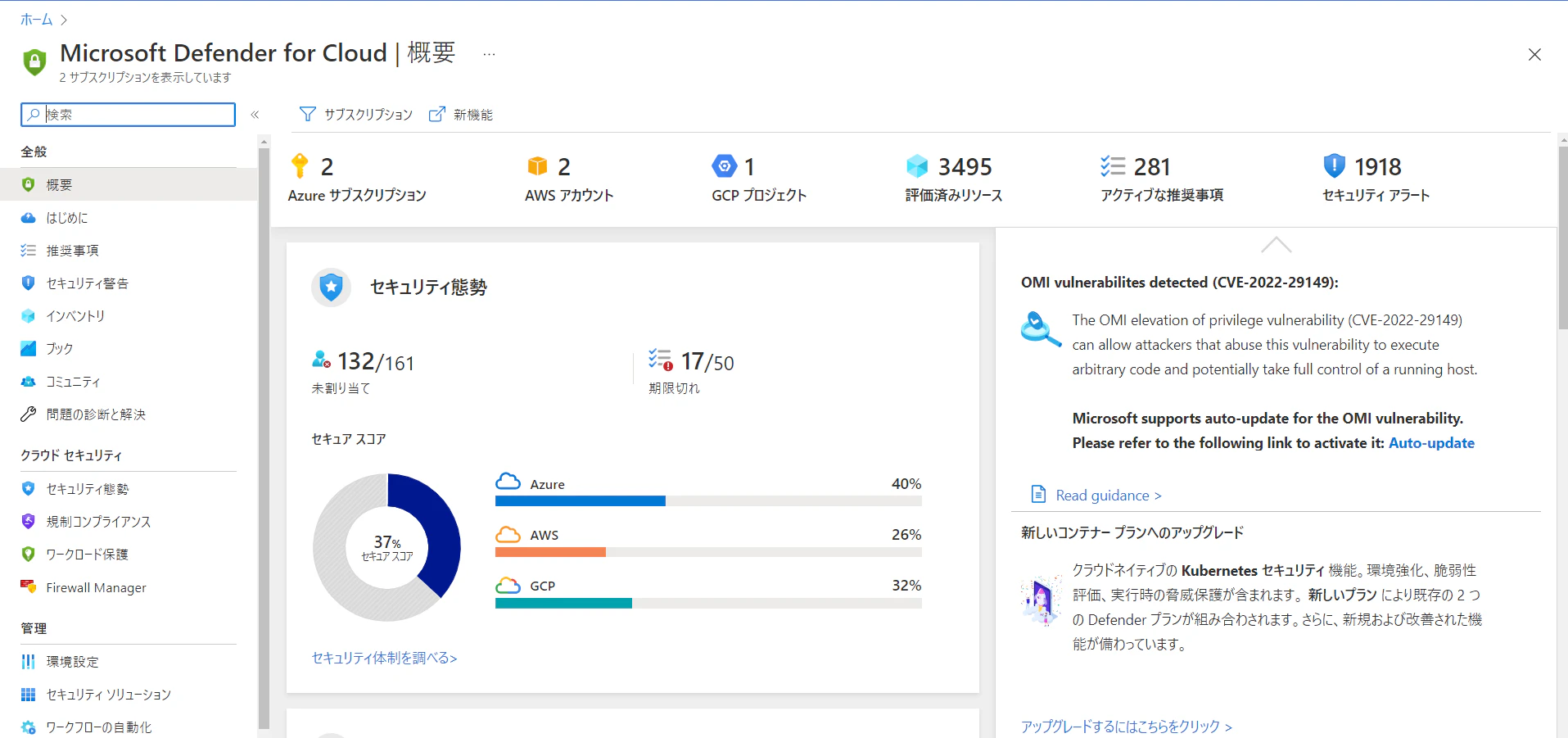Click the subscription filter funnel icon
The width and height of the screenshot is (1568, 738).
(307, 114)
